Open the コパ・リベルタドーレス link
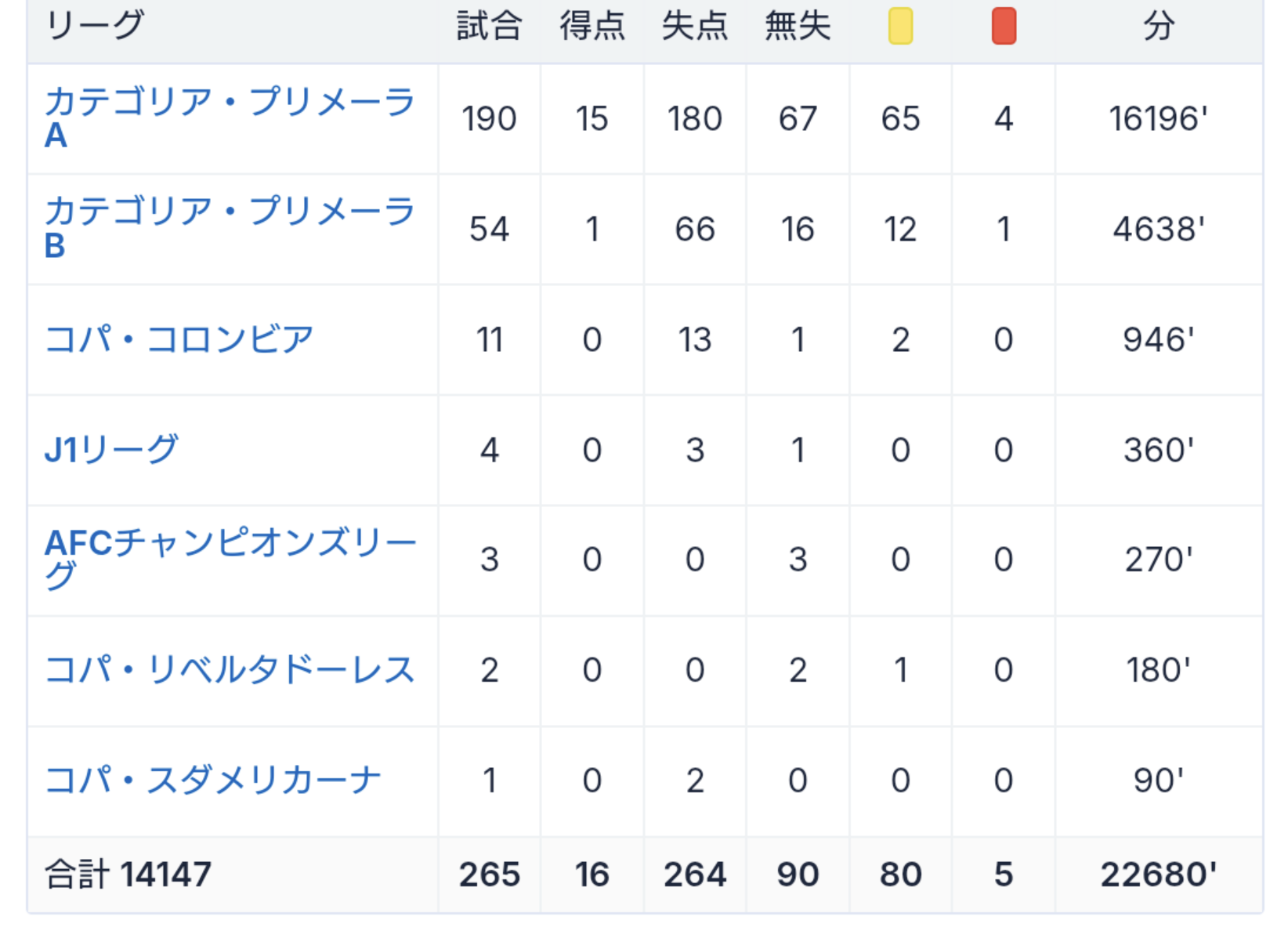 (230, 670)
